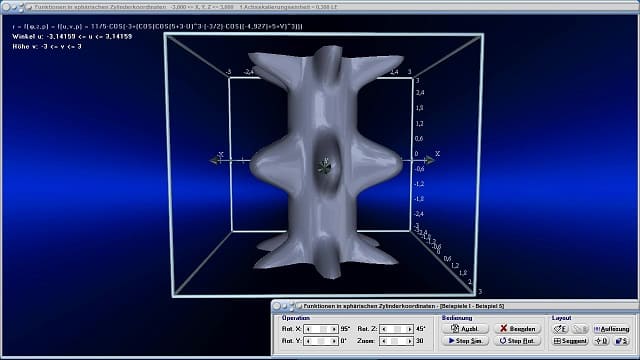Decrease Rot. Y with left arrow
Screen dimensions: 640x360
(x=308, y=341)
